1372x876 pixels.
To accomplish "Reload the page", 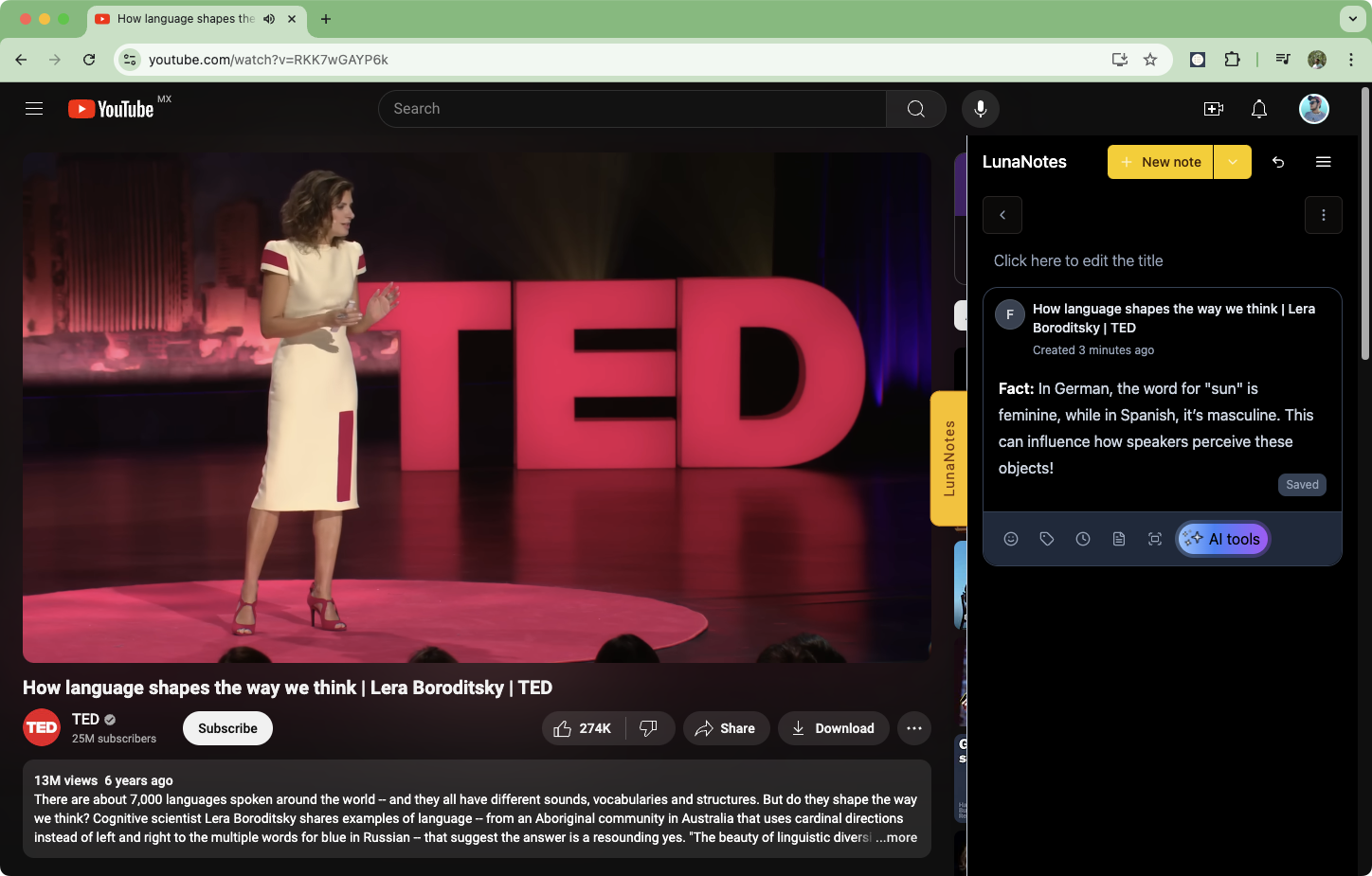I will point(89,60).
